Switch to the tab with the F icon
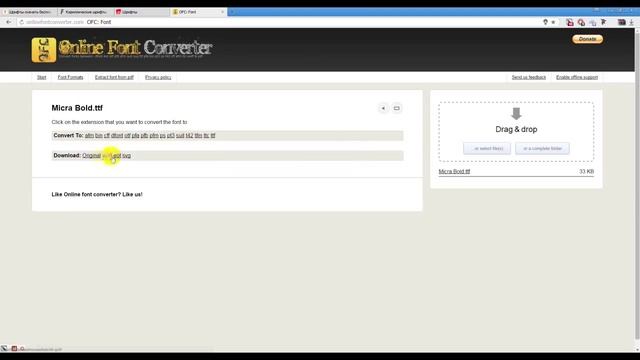640x360 pixels. click(85, 12)
